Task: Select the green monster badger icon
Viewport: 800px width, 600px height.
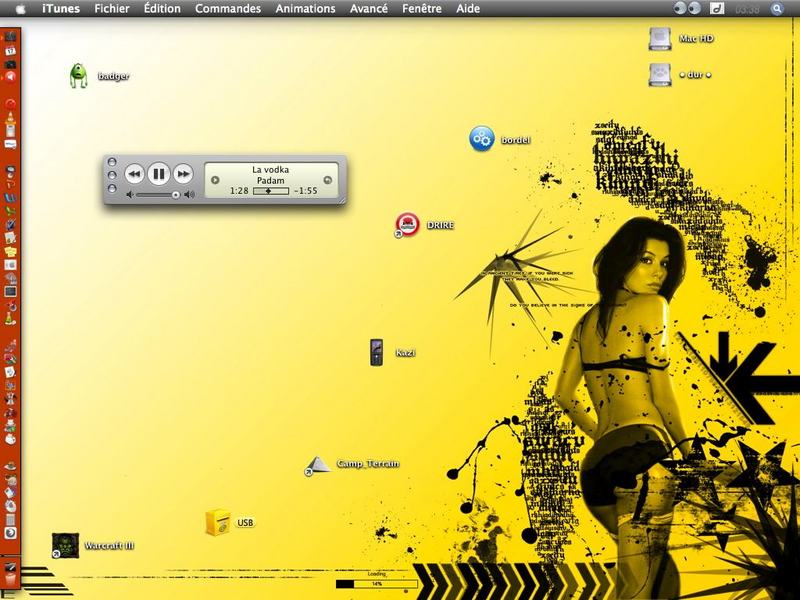Action: pos(79,76)
